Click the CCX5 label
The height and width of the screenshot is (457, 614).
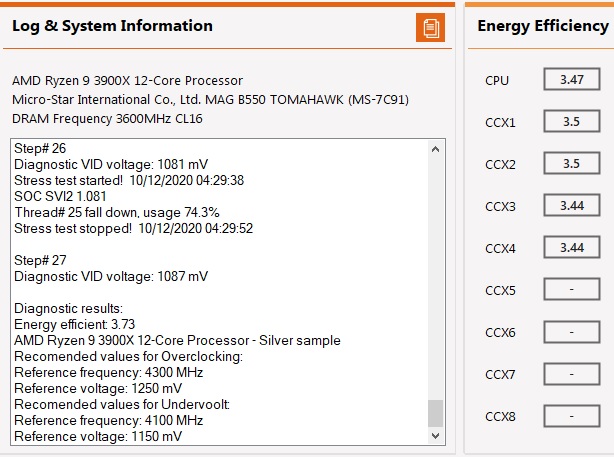point(500,291)
